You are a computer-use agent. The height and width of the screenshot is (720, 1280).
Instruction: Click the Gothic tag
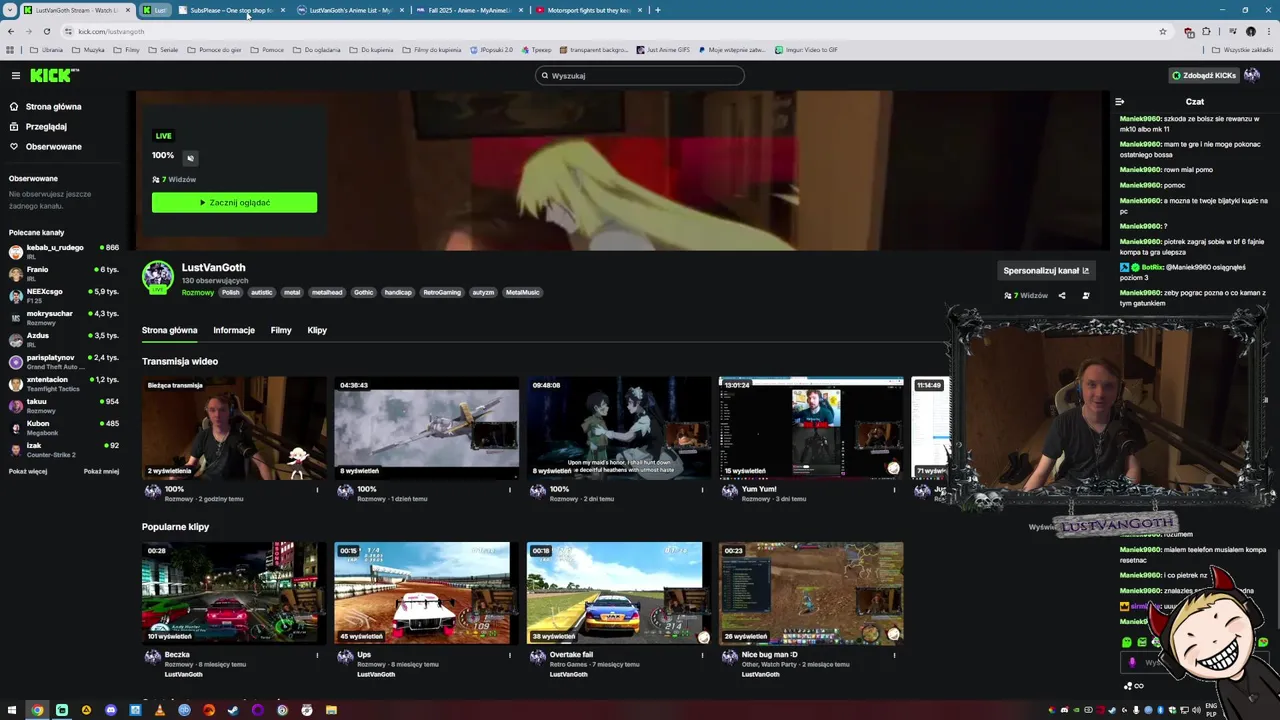click(363, 293)
